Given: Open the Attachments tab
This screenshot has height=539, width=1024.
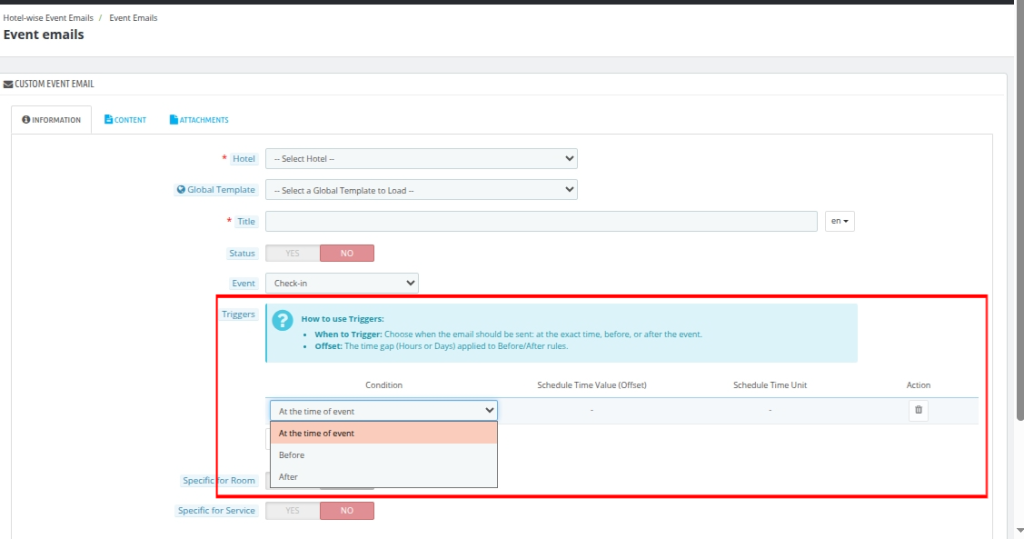Looking at the screenshot, I should (x=199, y=120).
